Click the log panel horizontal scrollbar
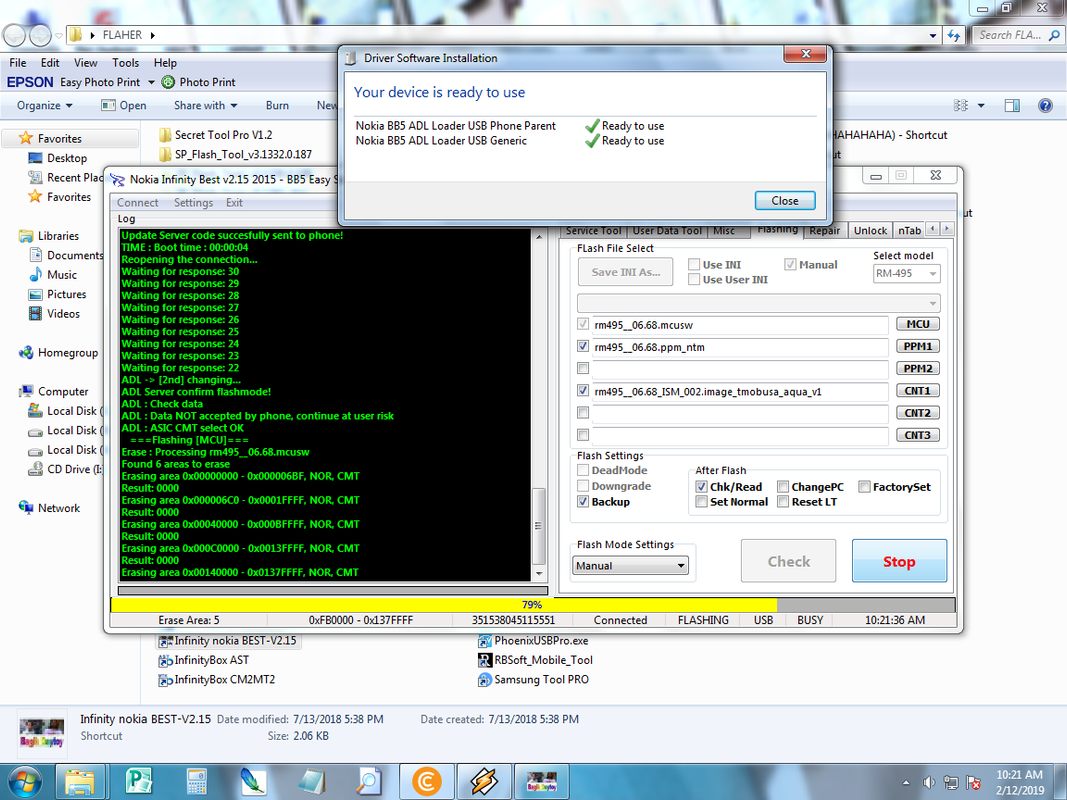 pyautogui.click(x=333, y=590)
